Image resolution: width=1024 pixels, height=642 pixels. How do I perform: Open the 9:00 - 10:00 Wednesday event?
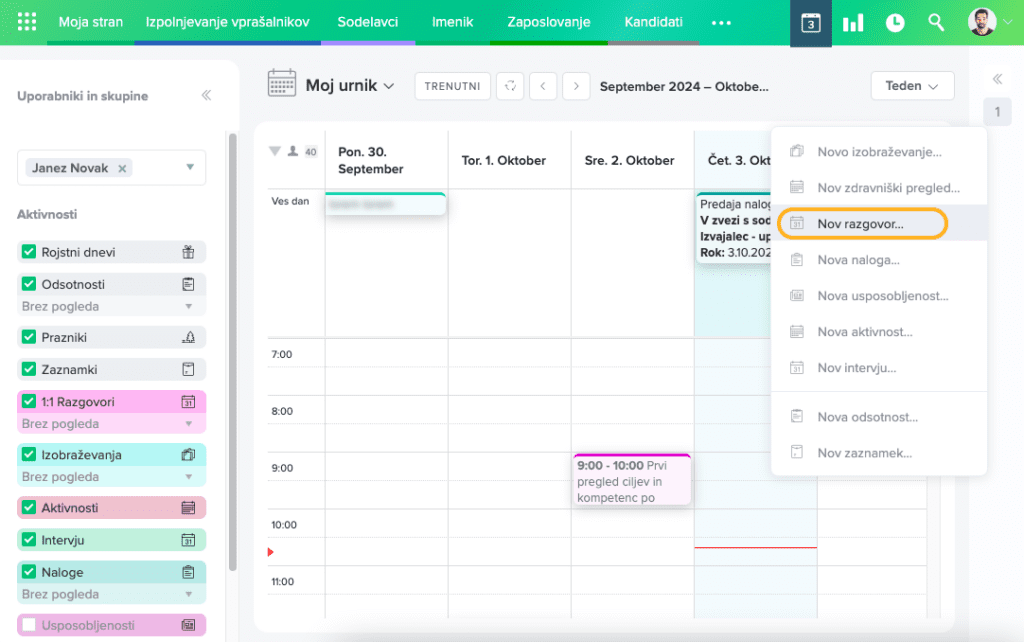tap(631, 480)
